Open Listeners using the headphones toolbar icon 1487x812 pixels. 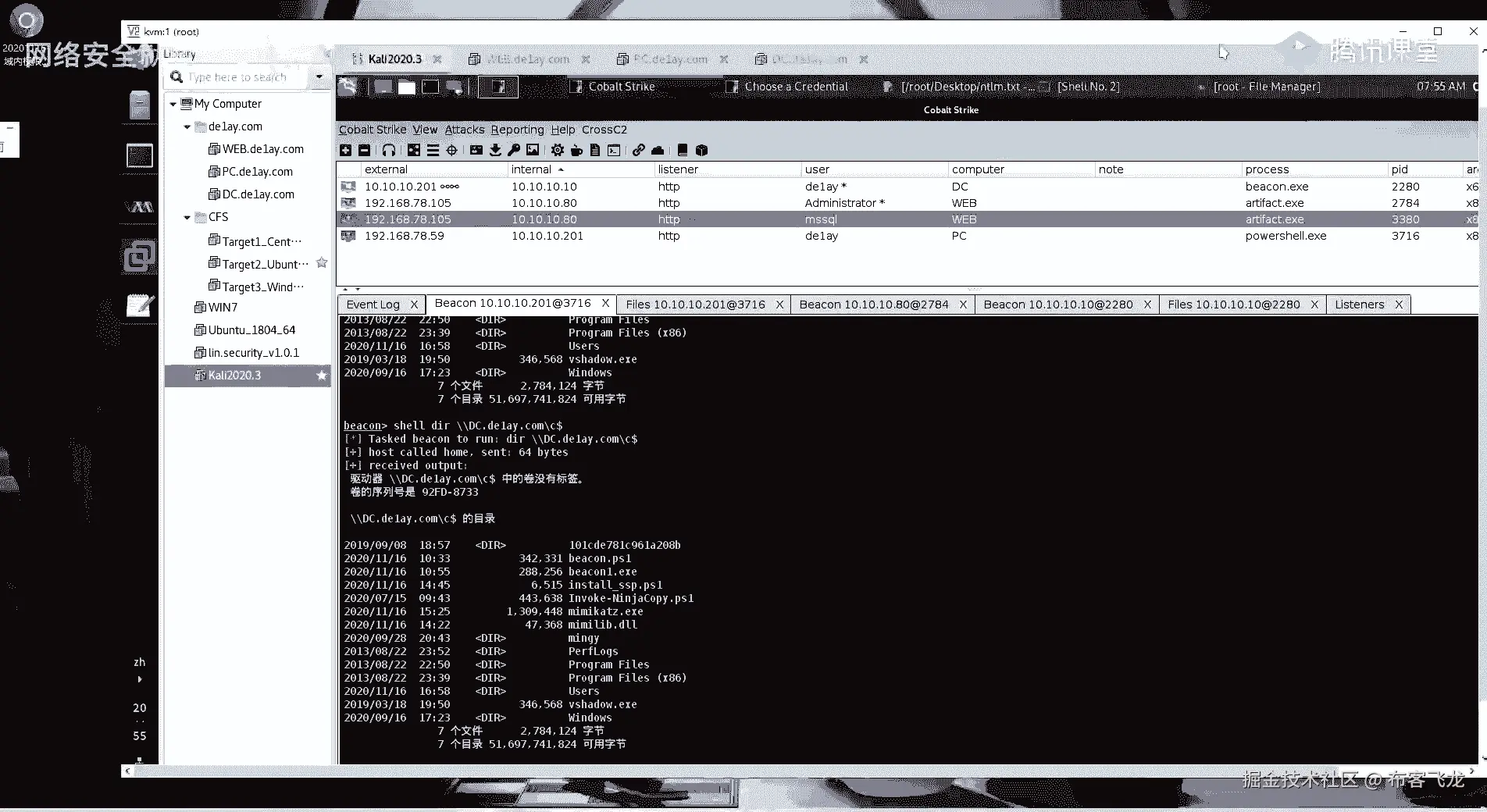(x=389, y=150)
